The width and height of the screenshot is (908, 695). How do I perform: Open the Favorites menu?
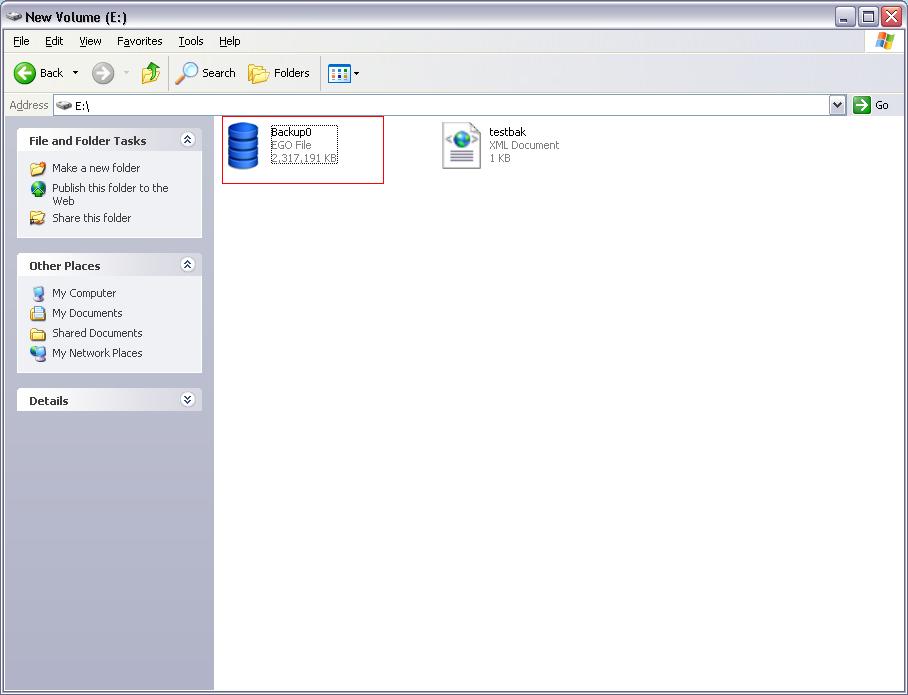point(140,41)
